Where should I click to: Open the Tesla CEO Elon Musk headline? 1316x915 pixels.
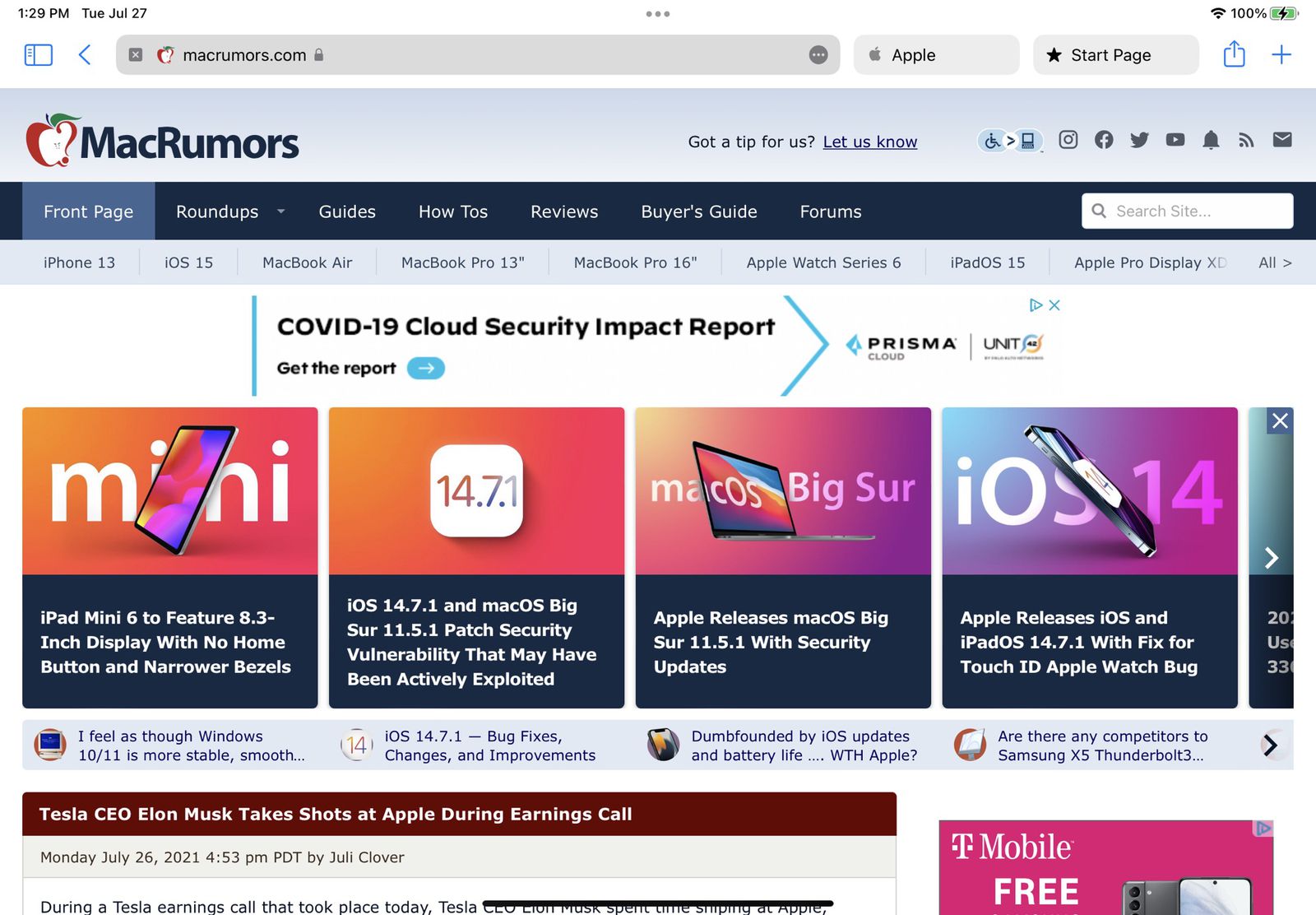(336, 815)
